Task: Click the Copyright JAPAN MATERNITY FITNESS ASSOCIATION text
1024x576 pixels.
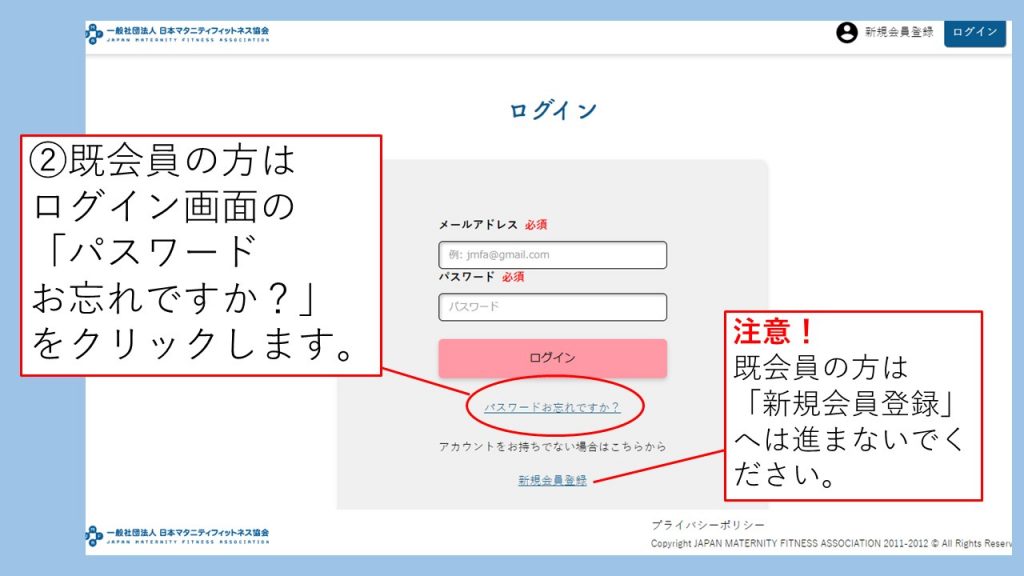Action: (831, 543)
